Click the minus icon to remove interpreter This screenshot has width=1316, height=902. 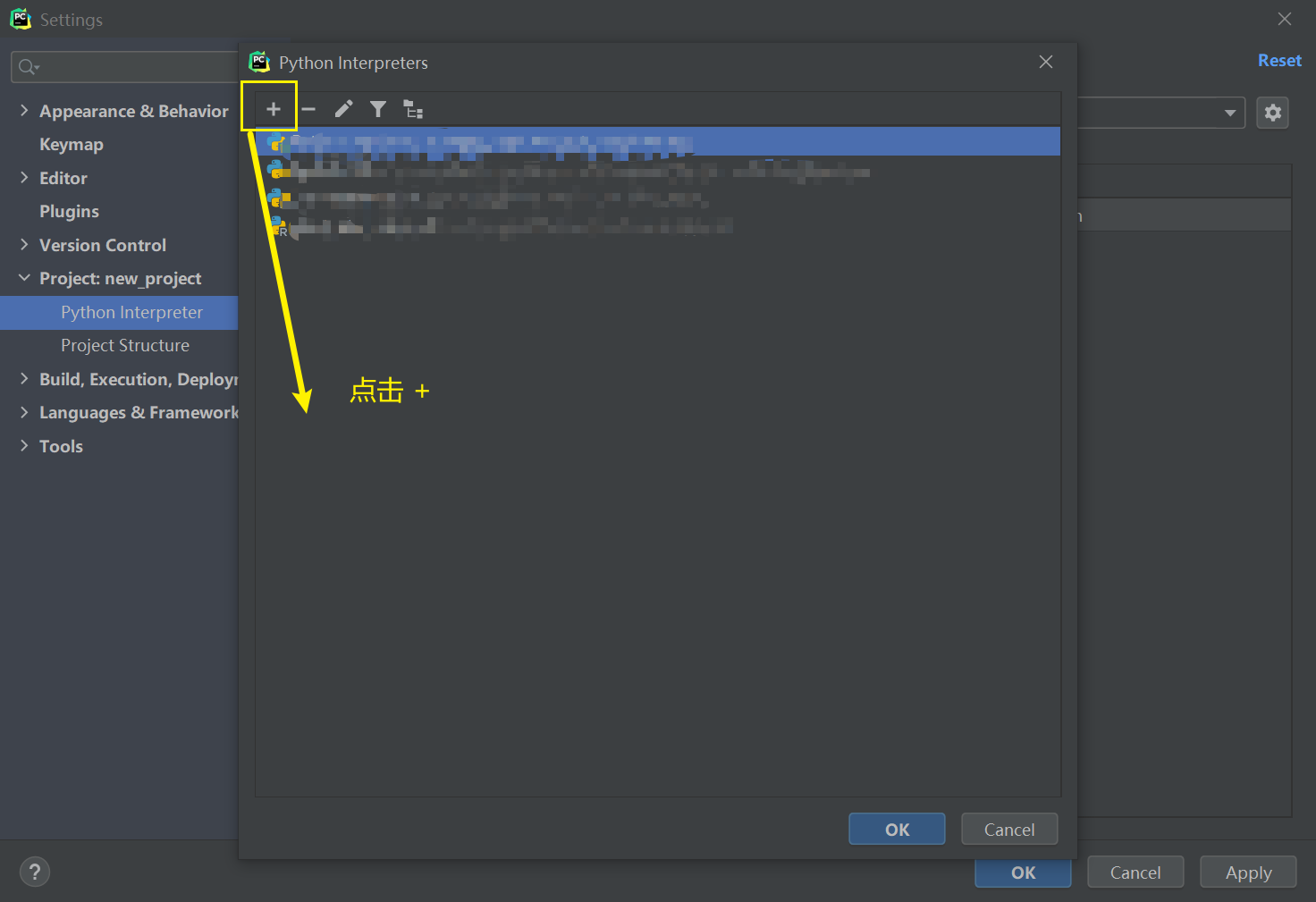click(x=308, y=109)
